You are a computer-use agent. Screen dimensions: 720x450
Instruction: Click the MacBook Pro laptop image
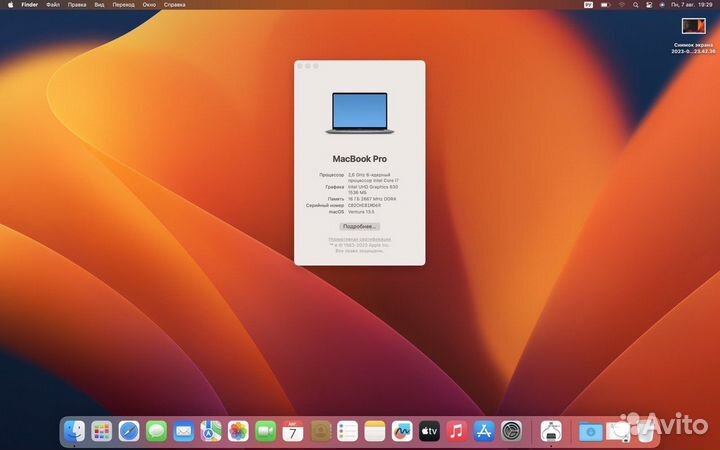(x=360, y=113)
